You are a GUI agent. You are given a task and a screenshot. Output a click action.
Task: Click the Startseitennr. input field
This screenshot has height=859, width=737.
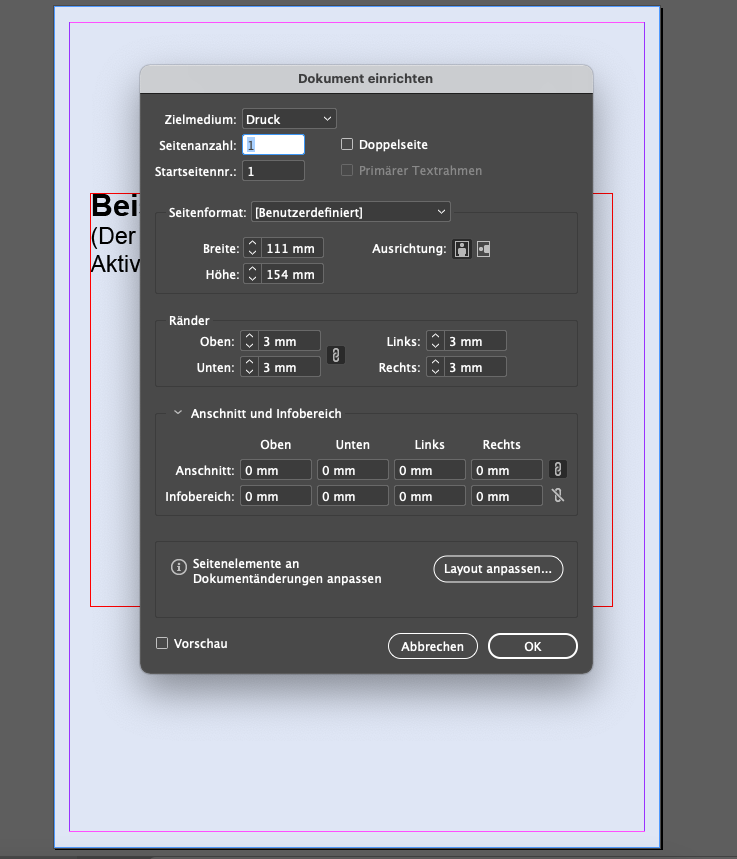(273, 171)
